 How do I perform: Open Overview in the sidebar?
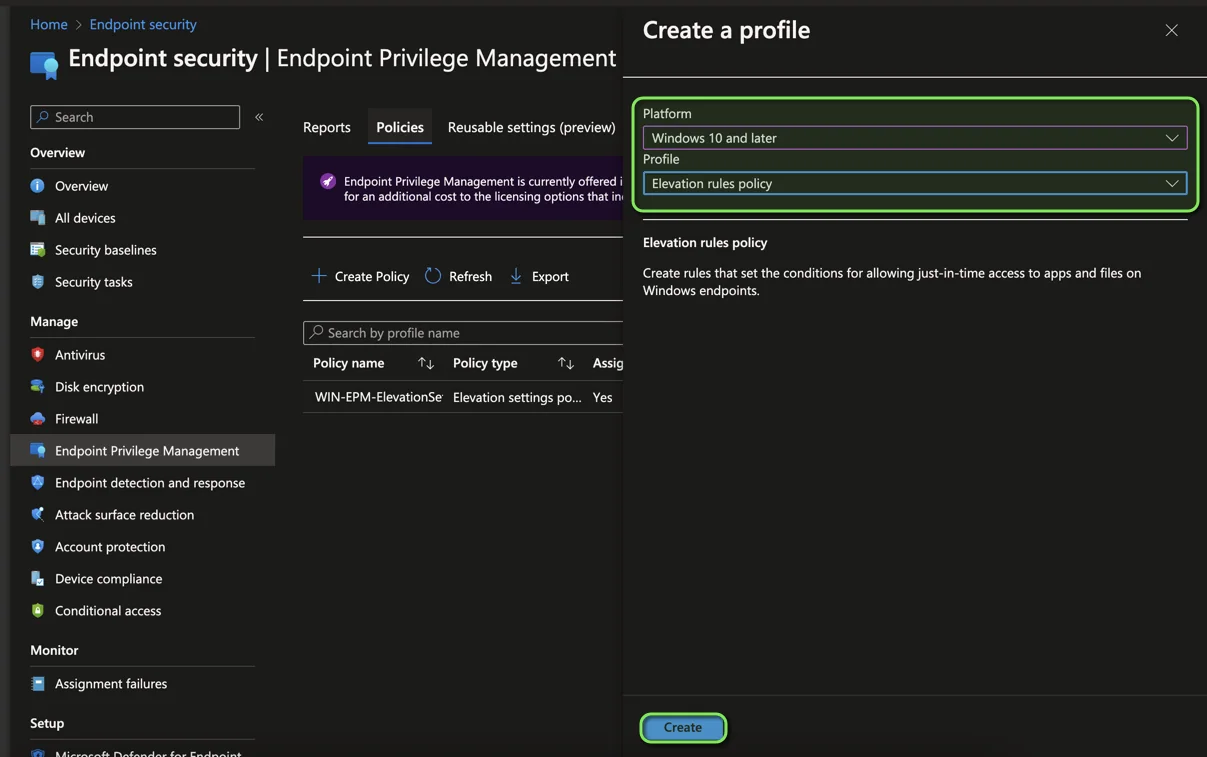(81, 186)
